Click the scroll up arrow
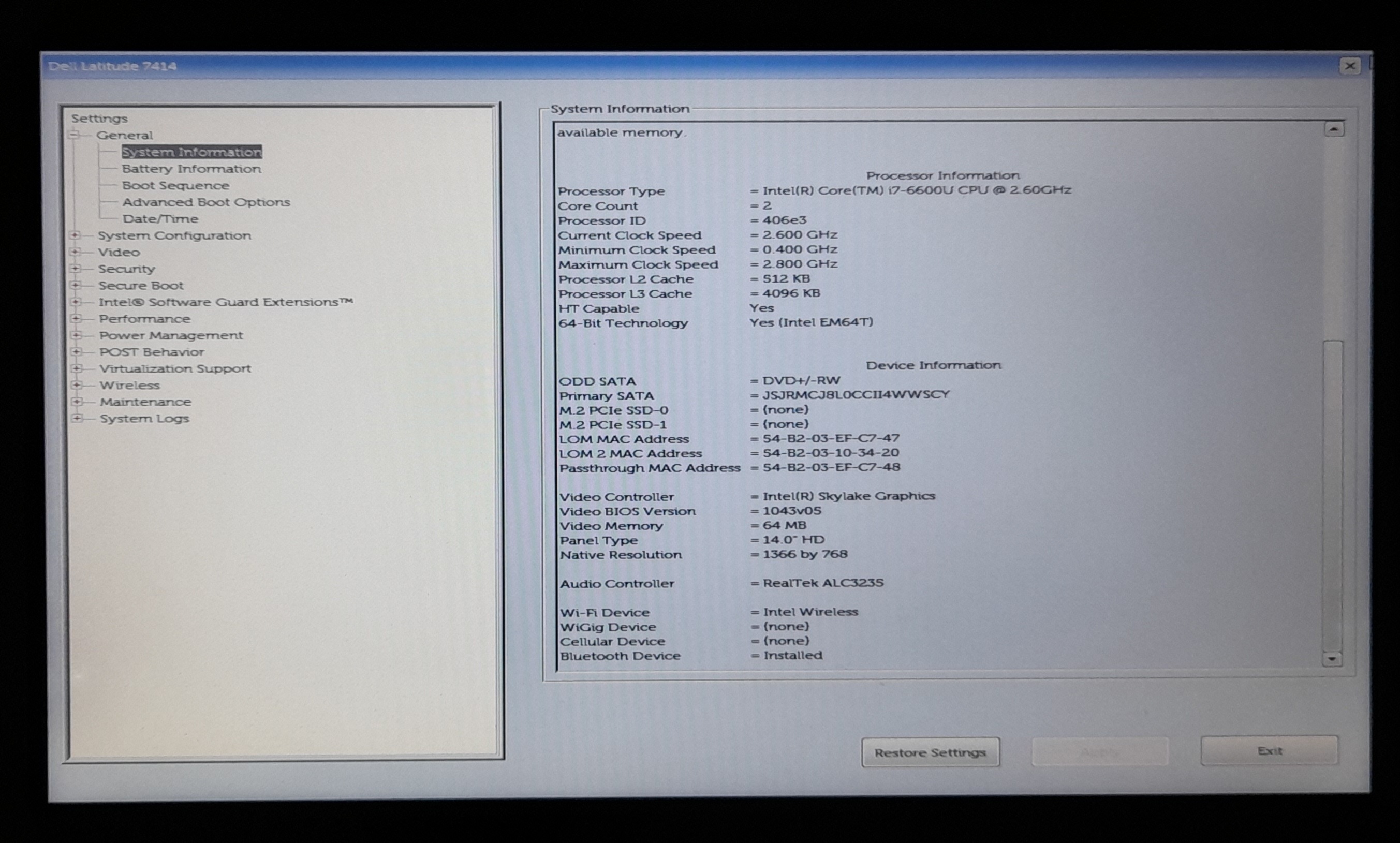 tap(1334, 129)
